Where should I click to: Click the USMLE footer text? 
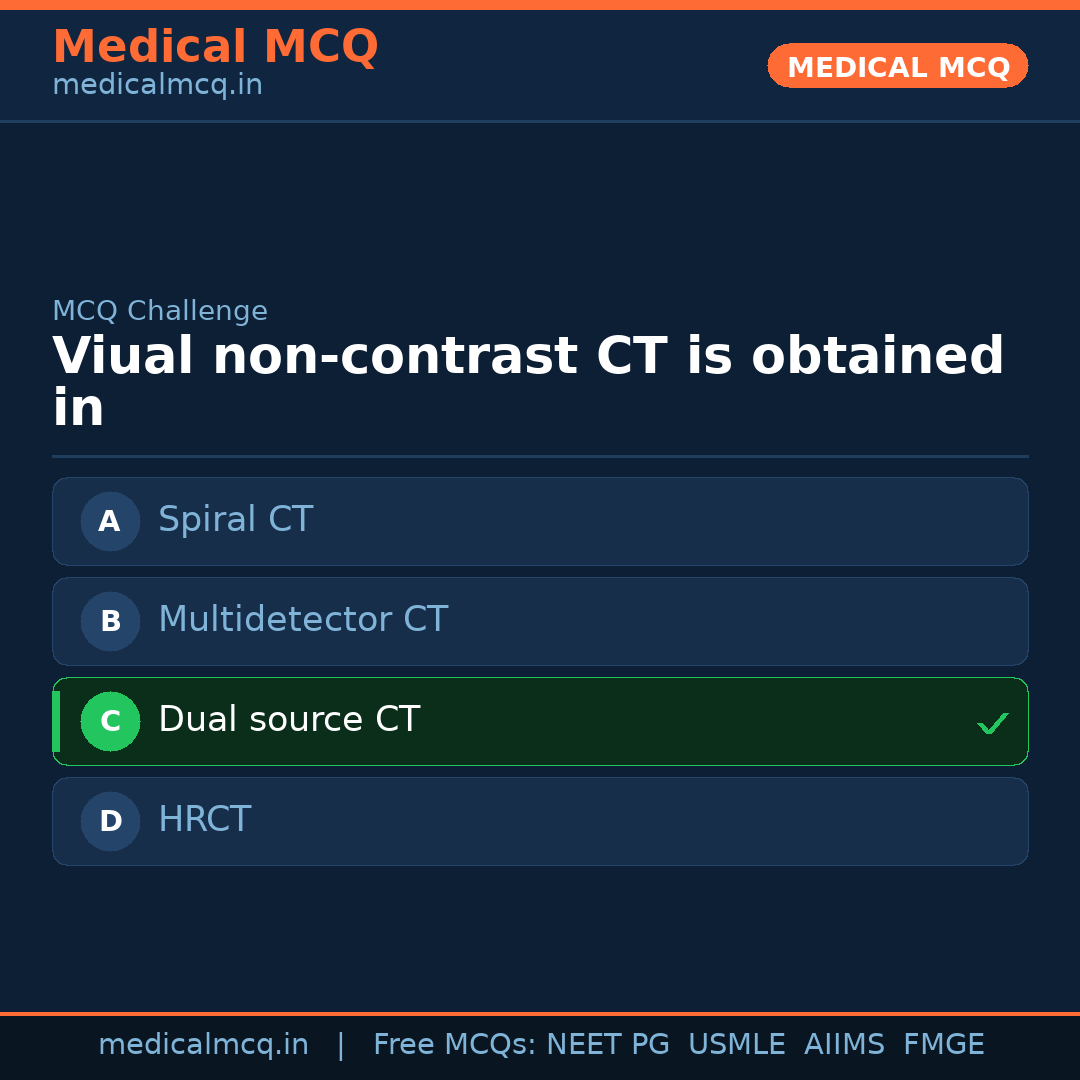pyautogui.click(x=736, y=1045)
